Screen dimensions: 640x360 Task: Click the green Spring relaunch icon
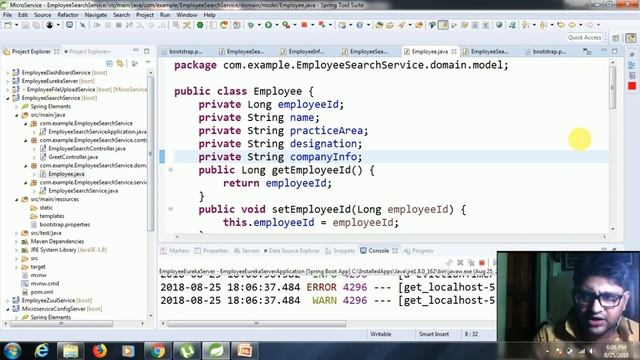click(x=224, y=25)
